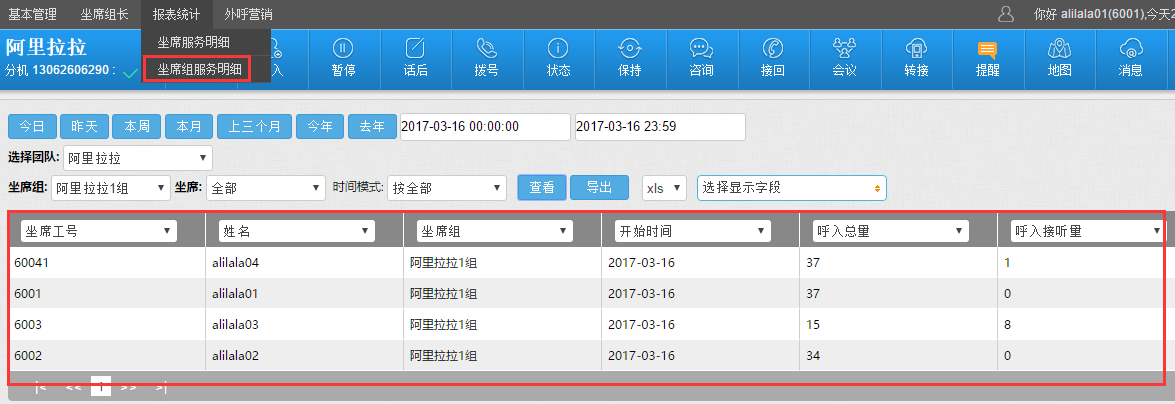Expand the 选择团队 team dropdown

pyautogui.click(x=137, y=158)
